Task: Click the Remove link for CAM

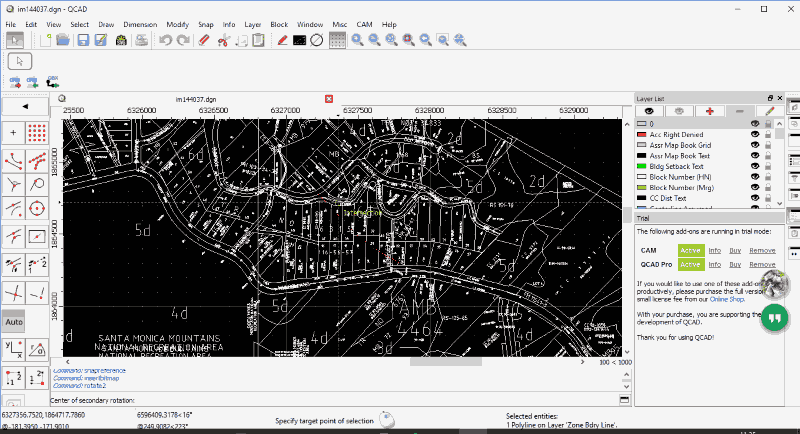Action: pyautogui.click(x=762, y=250)
